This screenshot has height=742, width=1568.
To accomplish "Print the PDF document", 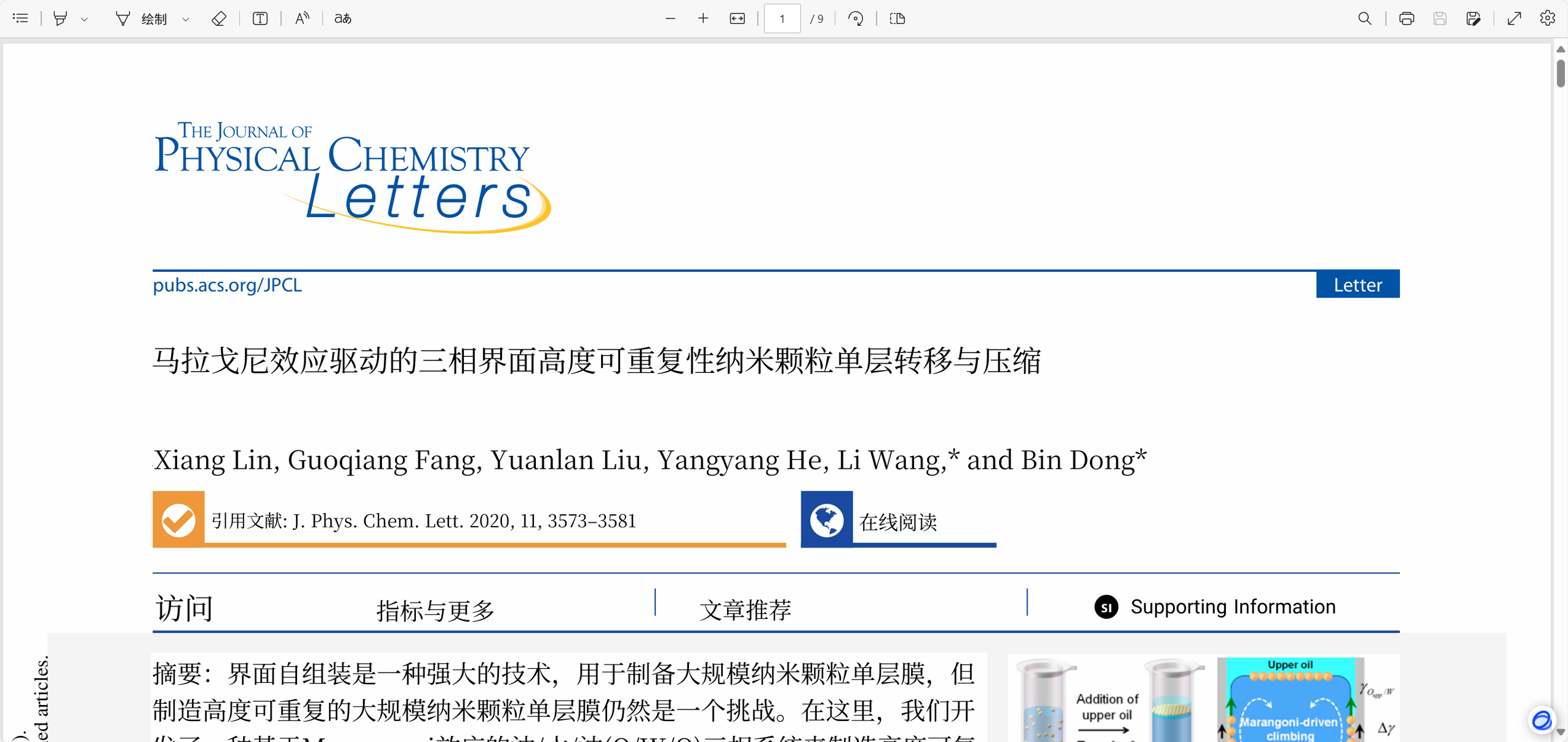I will tap(1406, 18).
